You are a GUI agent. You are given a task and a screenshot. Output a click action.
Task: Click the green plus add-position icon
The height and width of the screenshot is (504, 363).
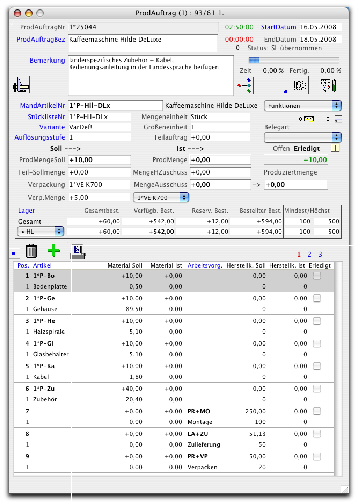click(54, 251)
